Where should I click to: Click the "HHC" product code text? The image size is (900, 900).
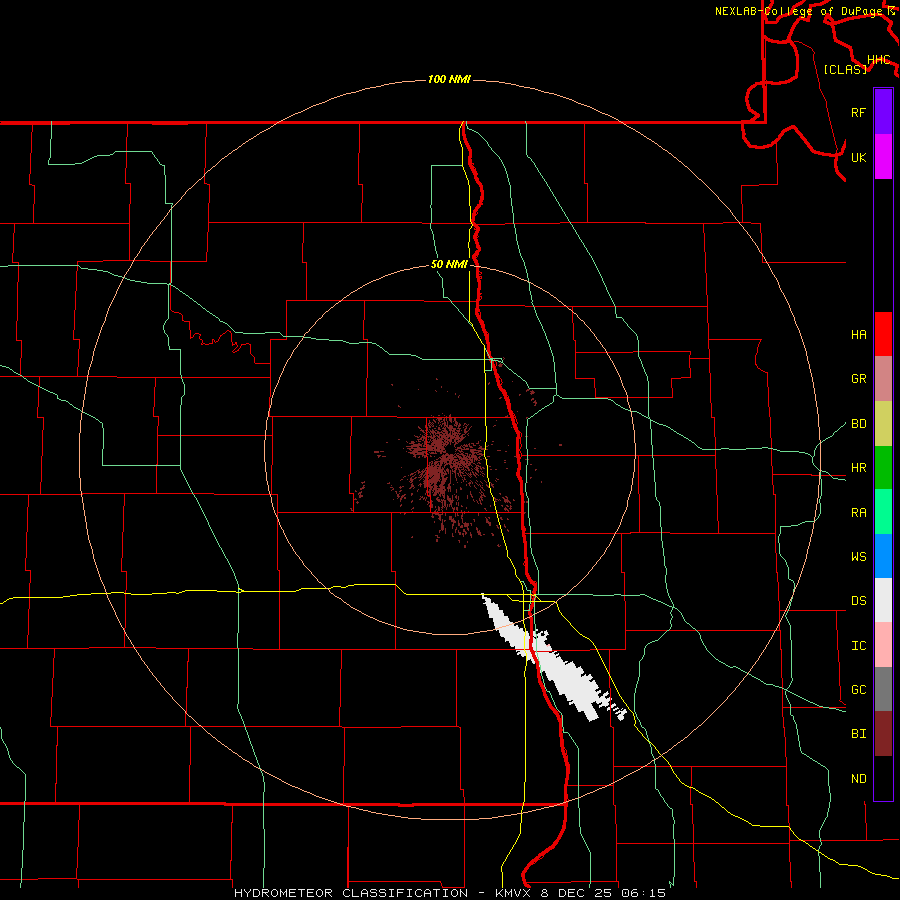(x=878, y=60)
